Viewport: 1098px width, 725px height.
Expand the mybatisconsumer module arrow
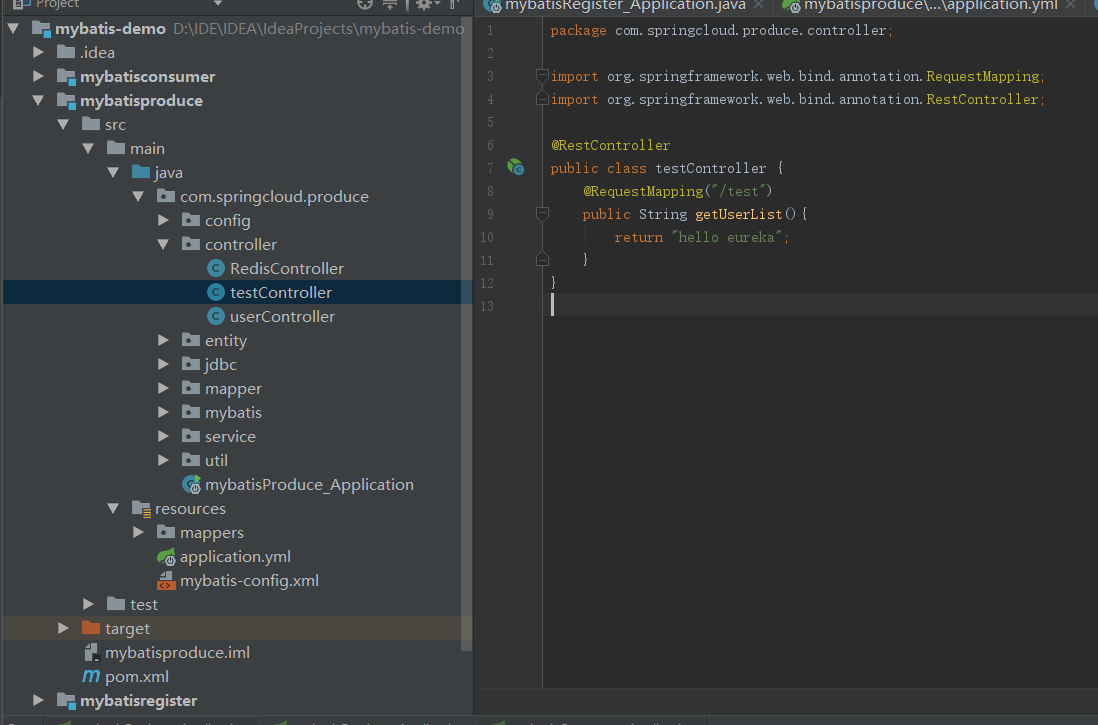click(x=39, y=76)
